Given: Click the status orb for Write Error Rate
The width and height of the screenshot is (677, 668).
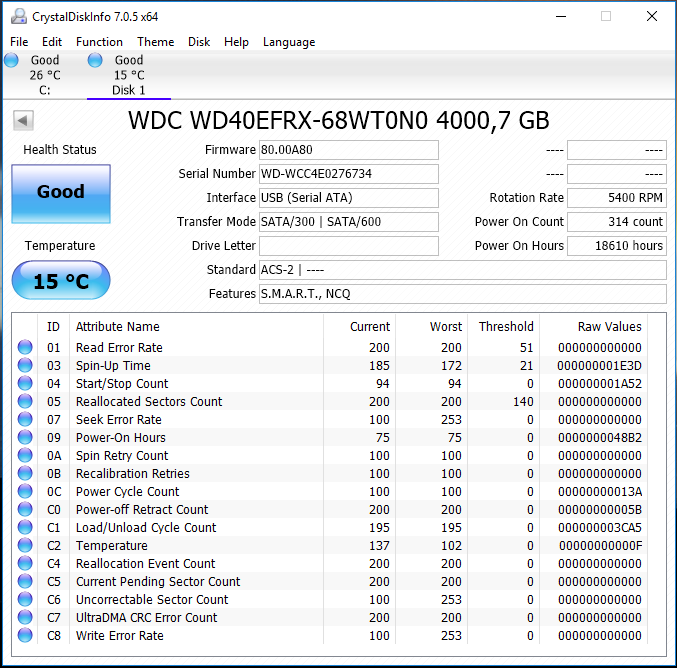Looking at the screenshot, I should 25,635.
